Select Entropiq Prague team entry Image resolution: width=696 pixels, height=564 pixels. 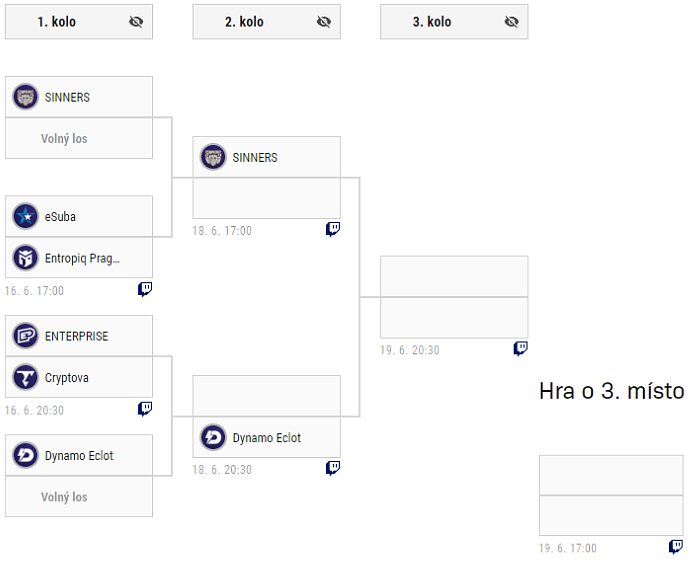[x=79, y=258]
